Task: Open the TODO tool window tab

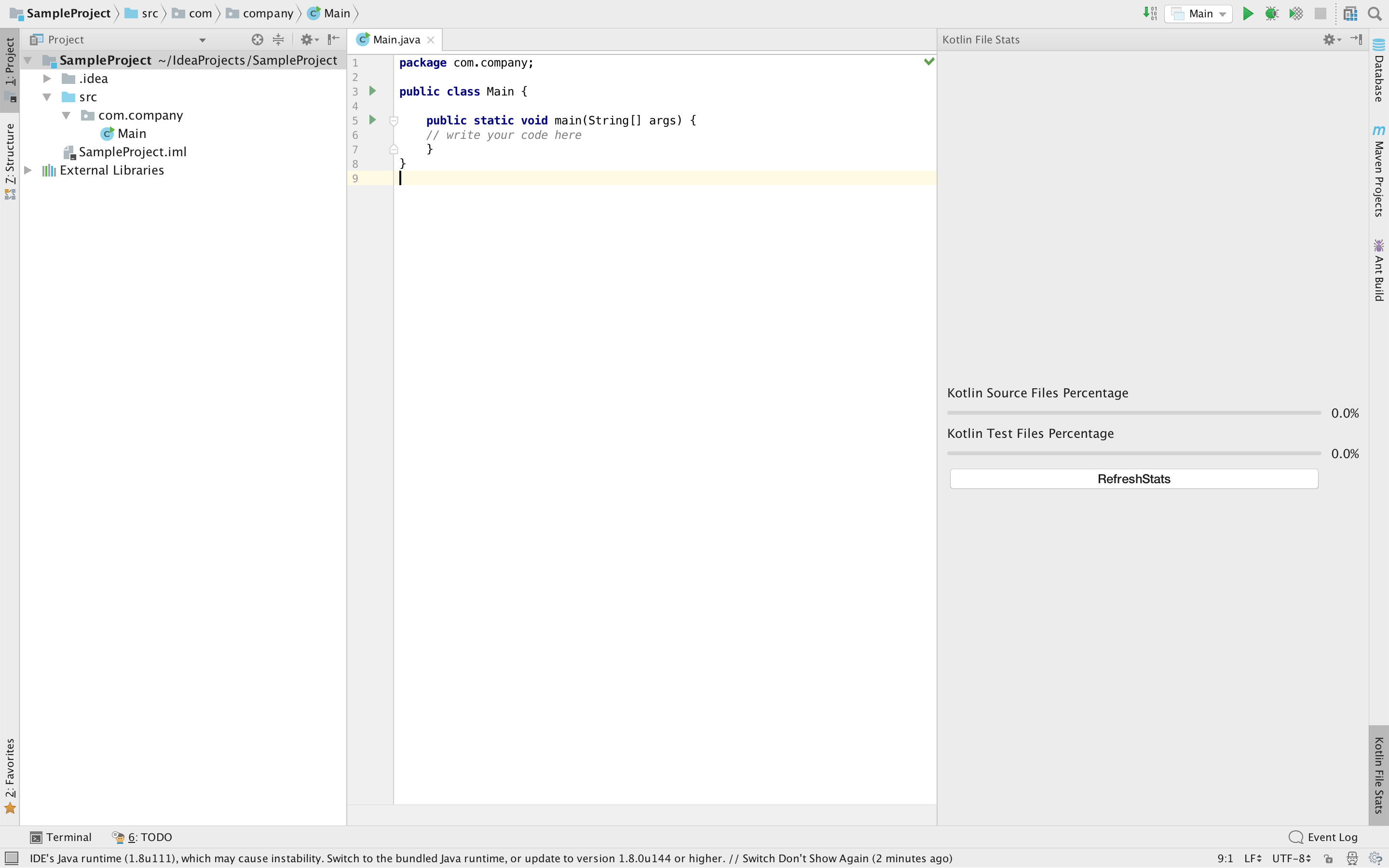Action: tap(142, 837)
